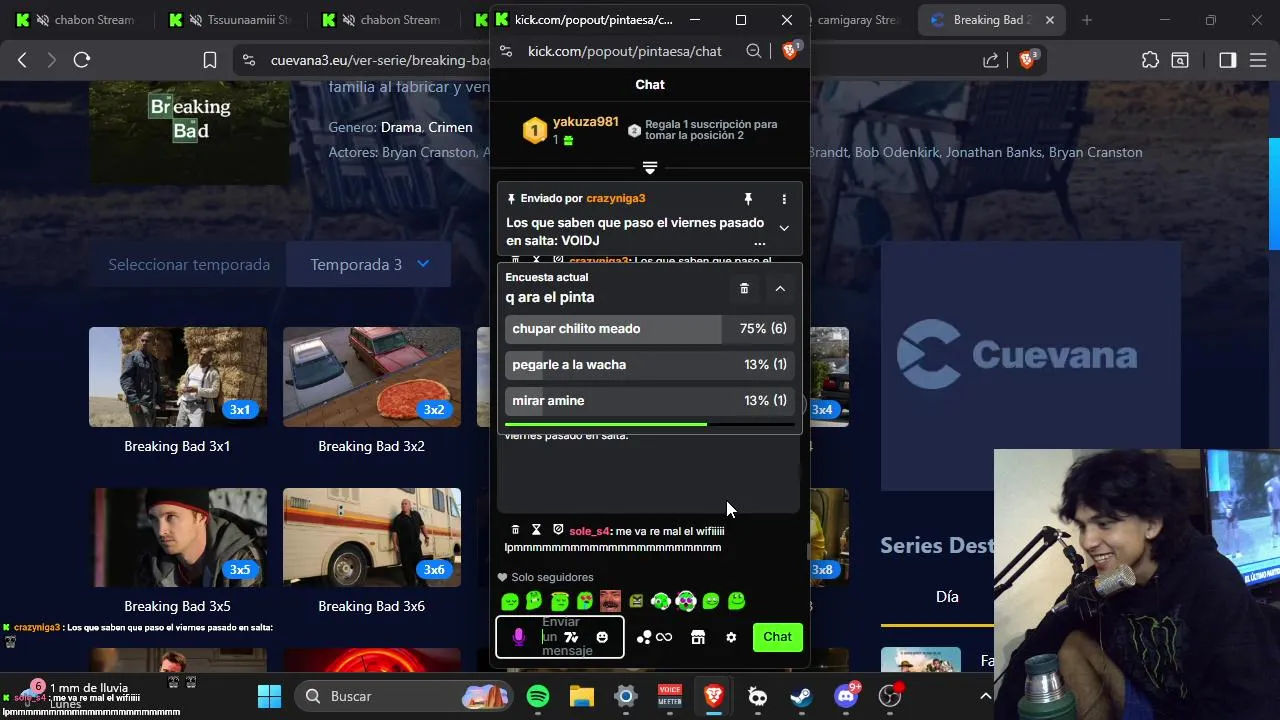Viewport: 1280px width, 720px height.
Task: Click the kick.com popout address bar
Action: [x=625, y=51]
